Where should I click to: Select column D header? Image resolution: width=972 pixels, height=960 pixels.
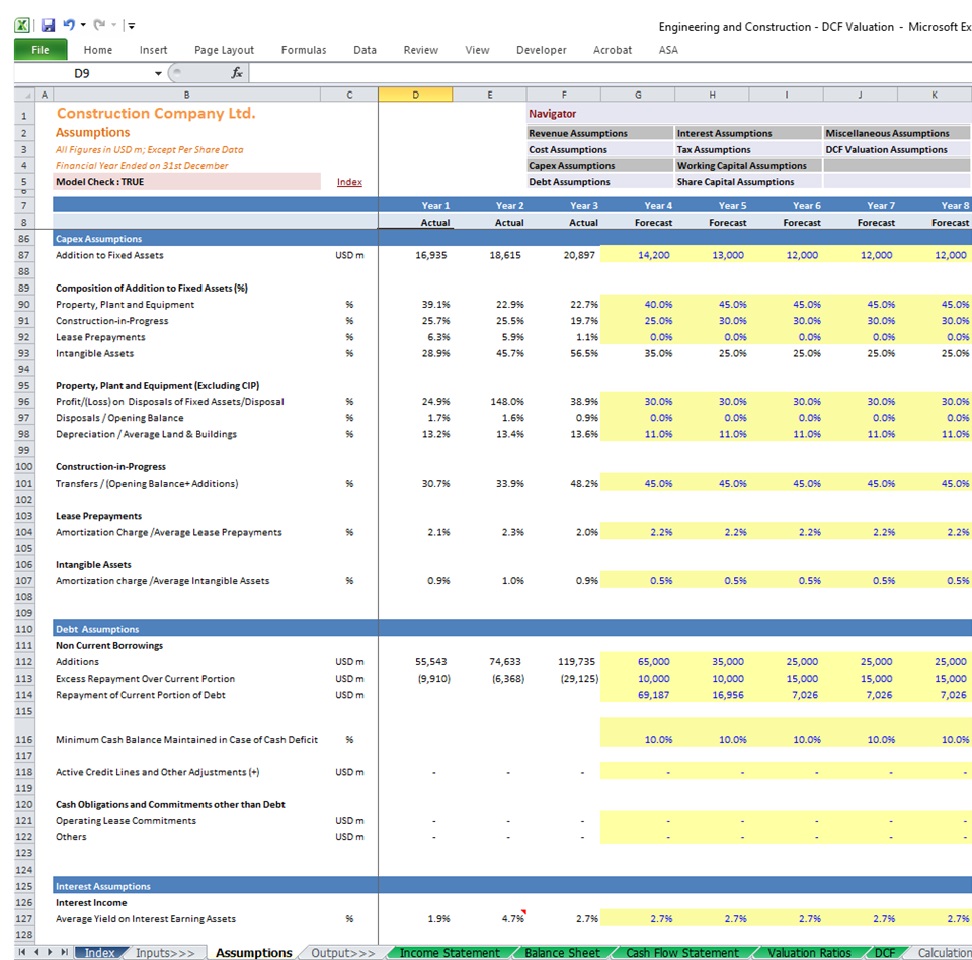(x=415, y=95)
